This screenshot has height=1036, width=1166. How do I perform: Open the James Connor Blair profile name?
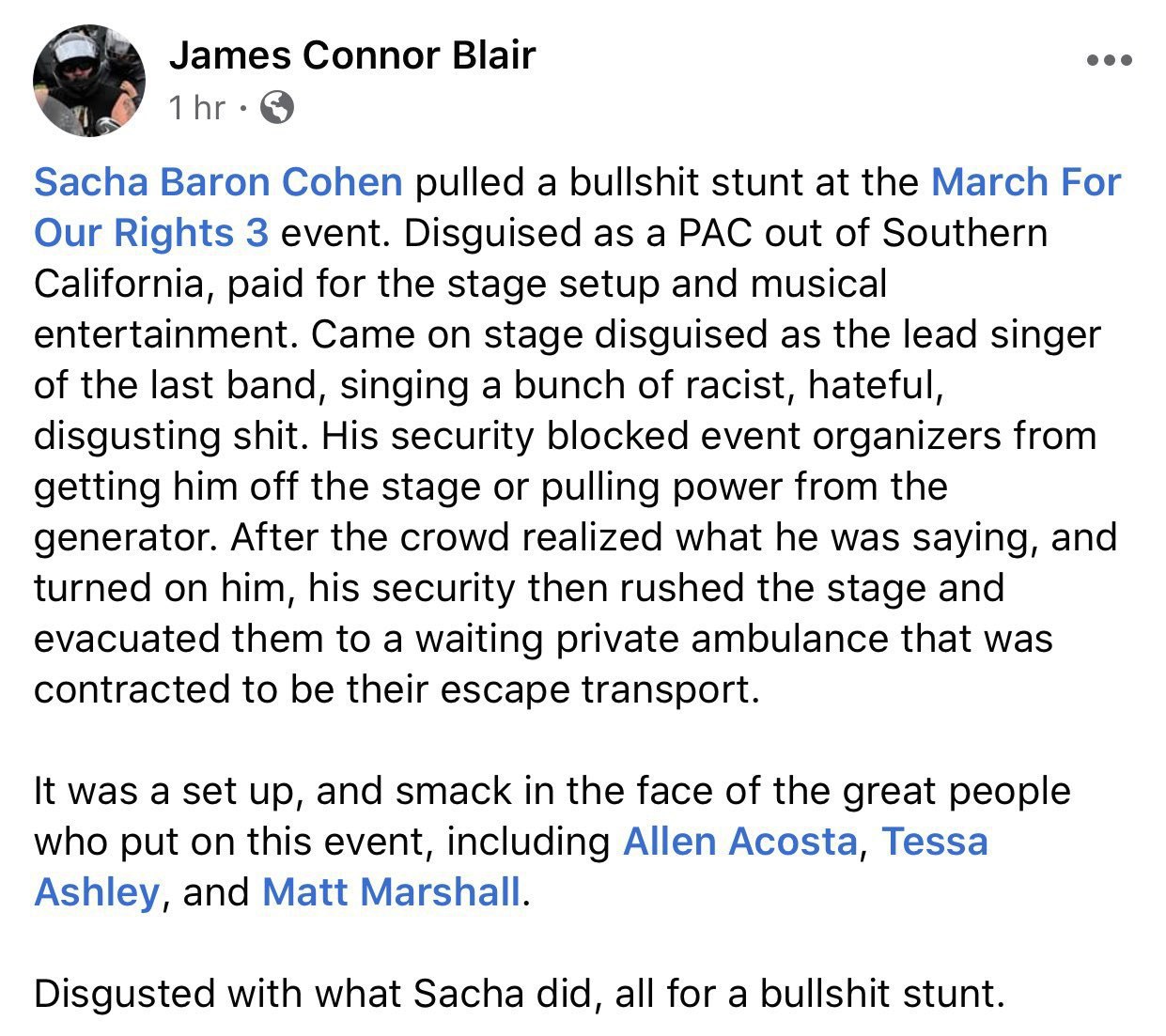[352, 55]
